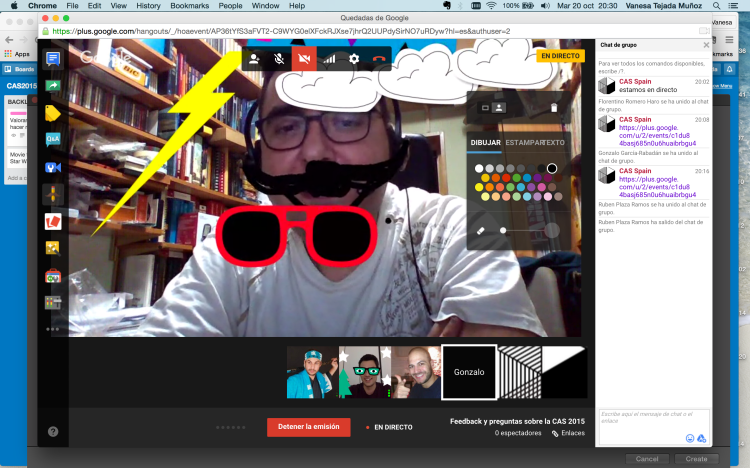Viewport: 750px width, 468px height.
Task: Pick the white color swatch
Action: (x=479, y=168)
